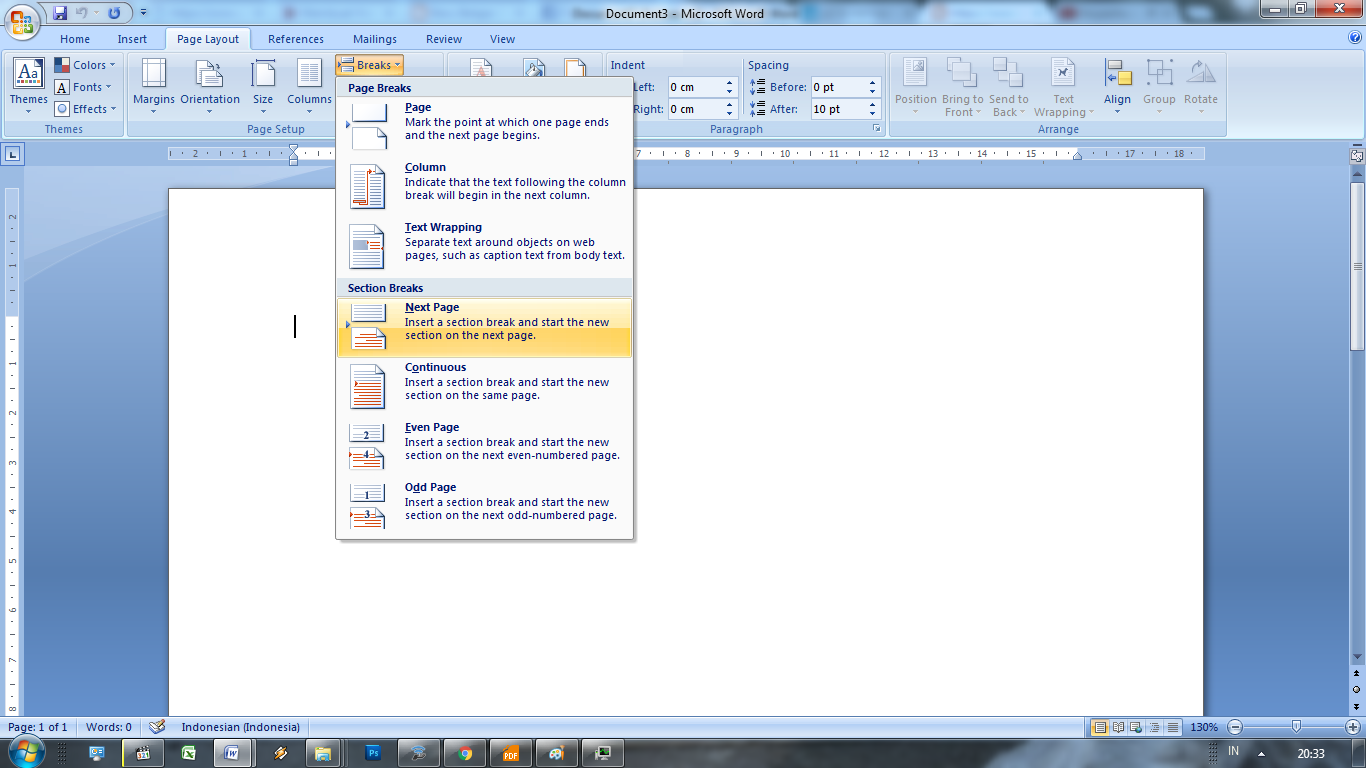Open Photoshop from the taskbar
This screenshot has width=1366, height=768.
[373, 753]
